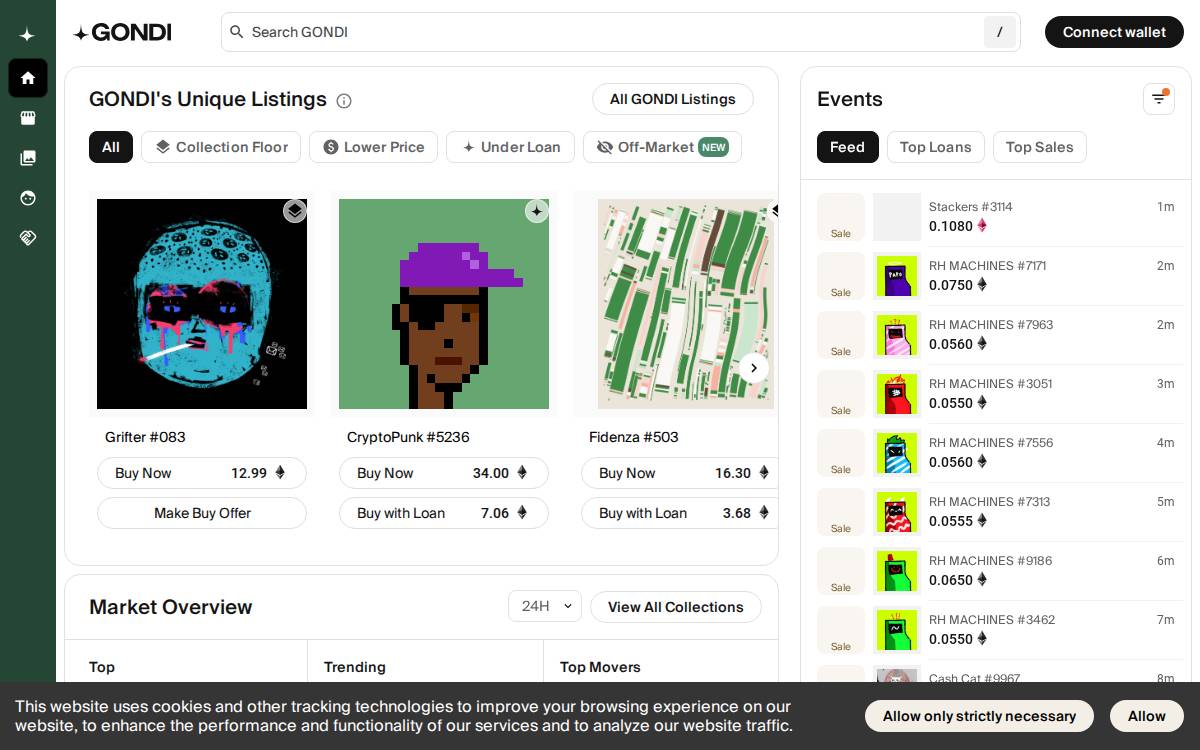Click the GONDI logo in header
1200x750 pixels.
122,32
